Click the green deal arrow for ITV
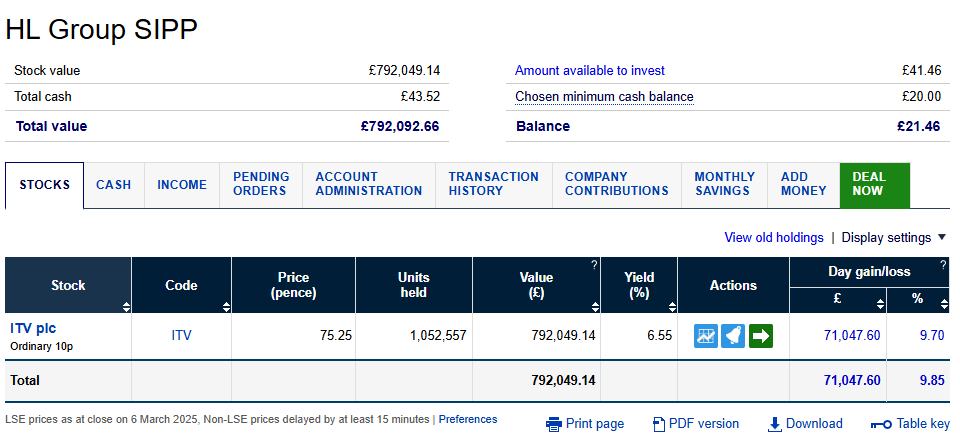This screenshot has width=960, height=448. 760,335
